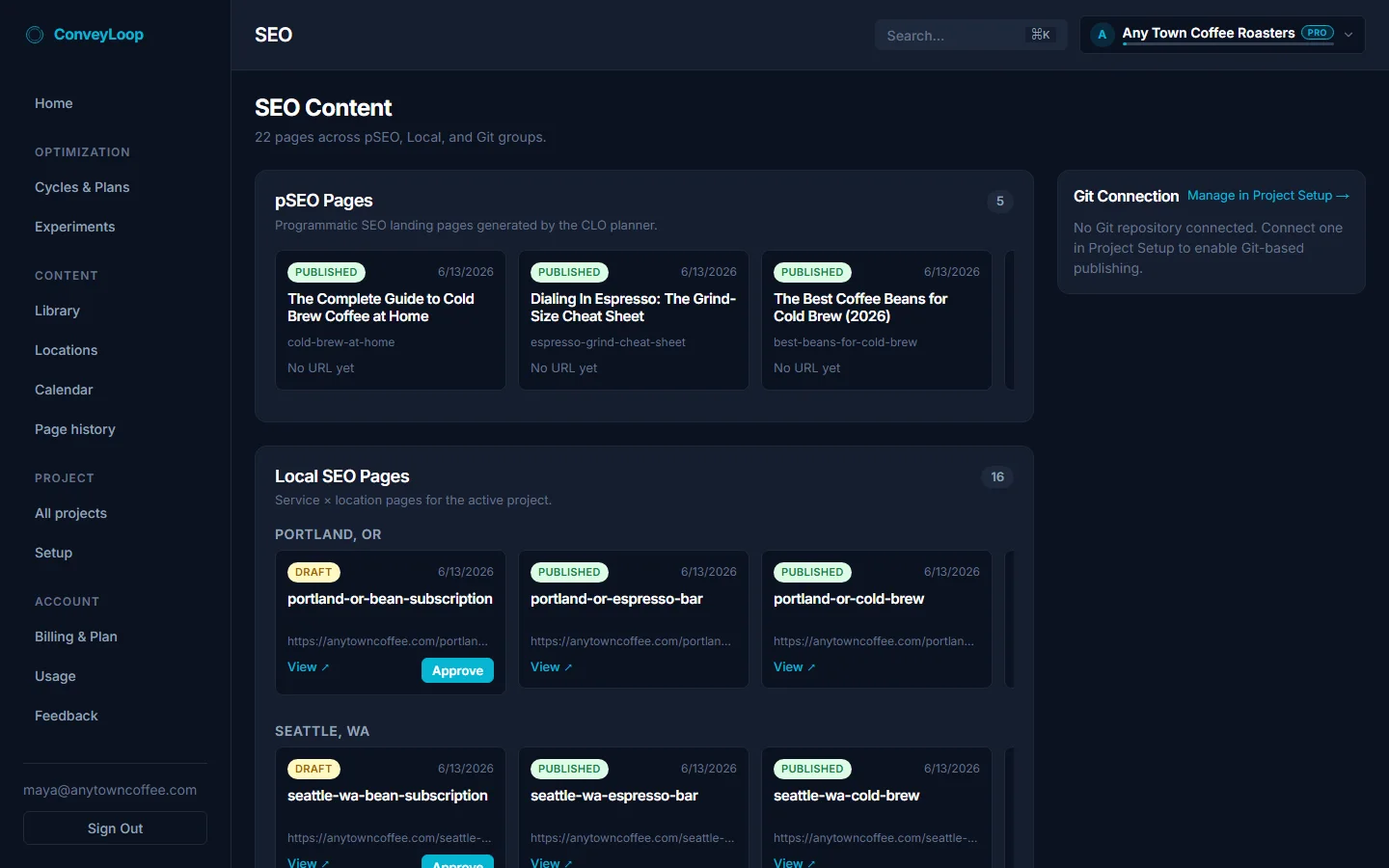Screen dimensions: 1389x868
Task: Go to Home in sidebar
Action: coord(54,103)
